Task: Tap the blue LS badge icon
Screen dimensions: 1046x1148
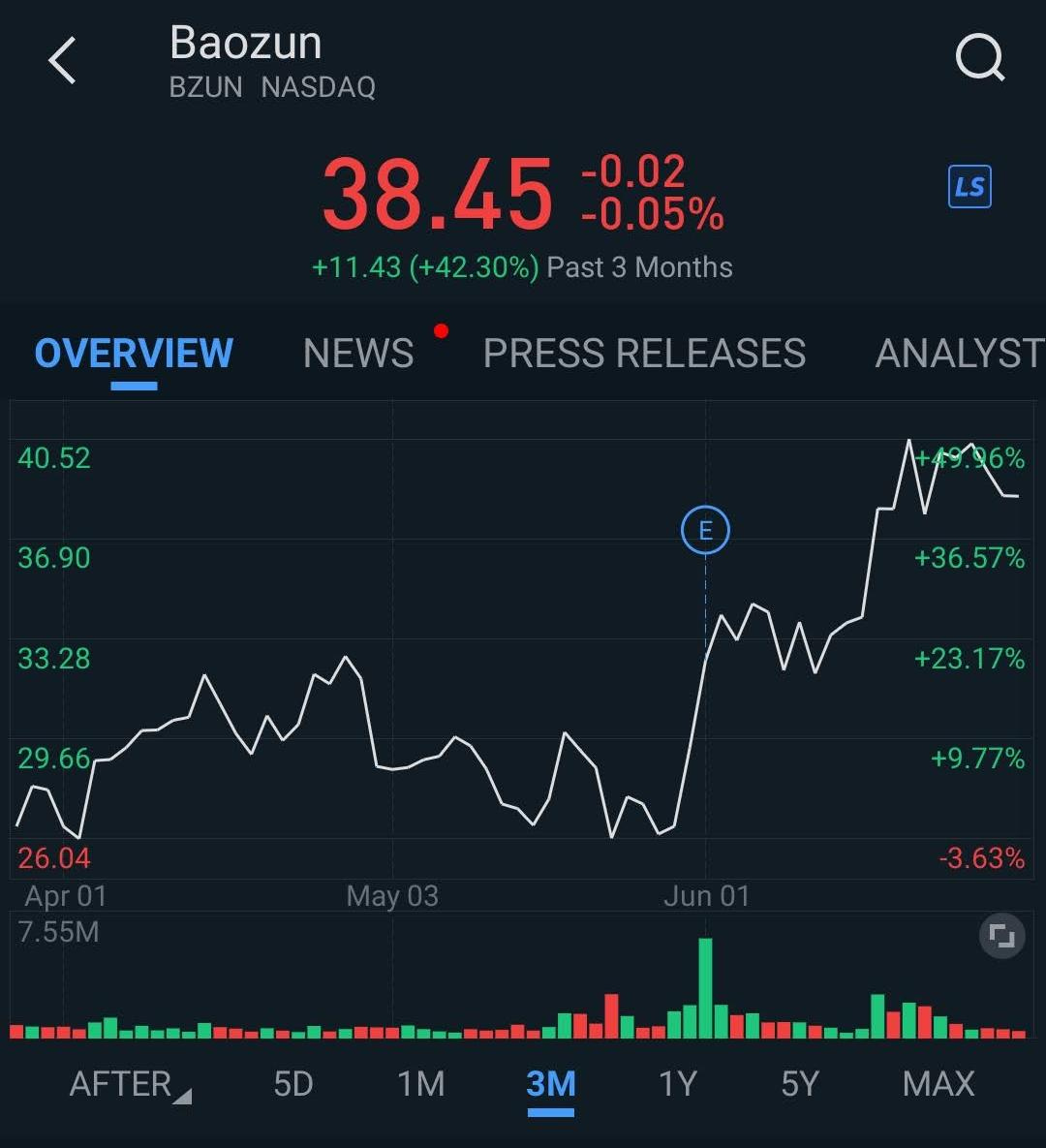Action: click(969, 187)
